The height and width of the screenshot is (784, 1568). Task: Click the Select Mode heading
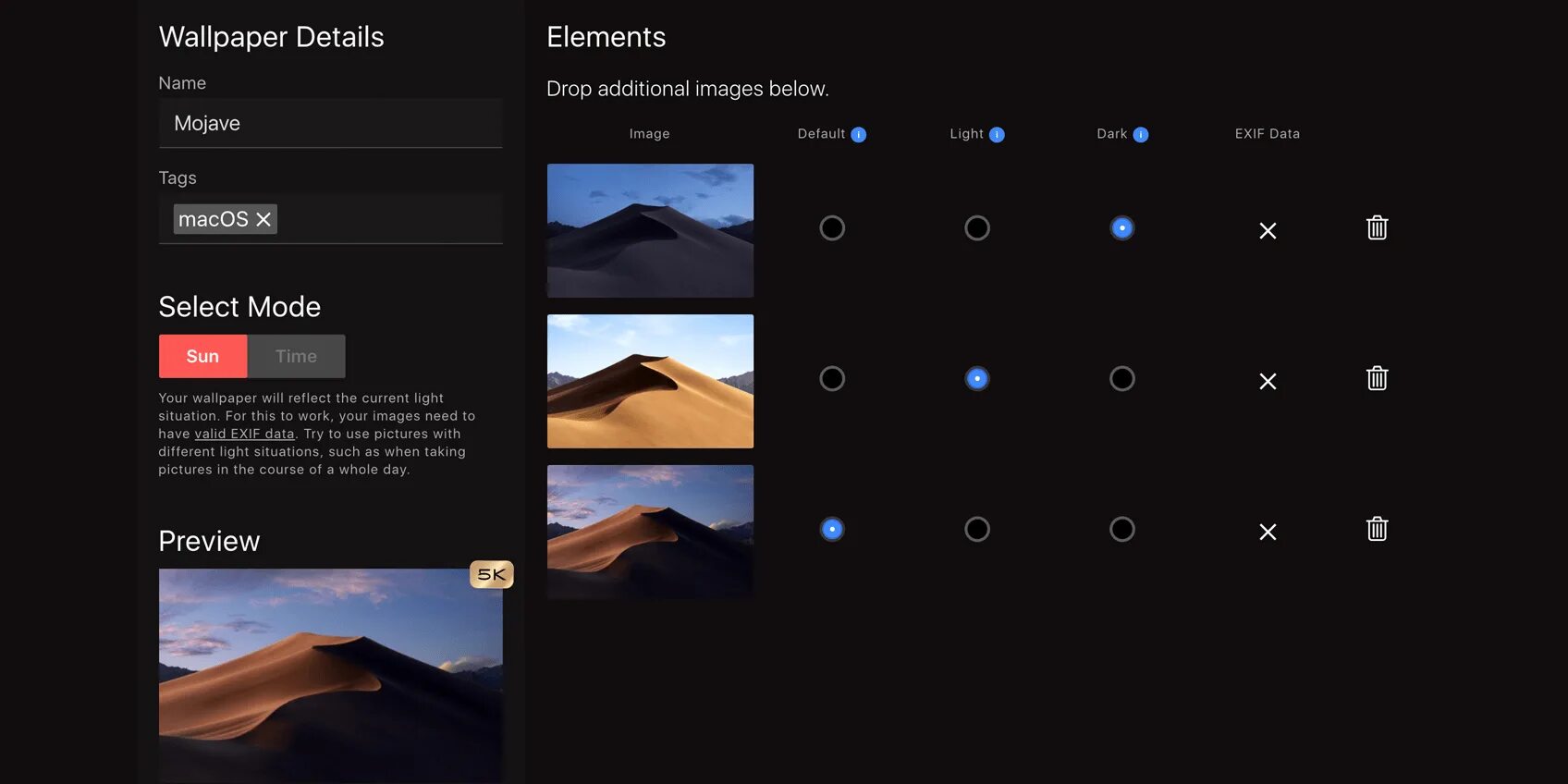[x=239, y=307]
